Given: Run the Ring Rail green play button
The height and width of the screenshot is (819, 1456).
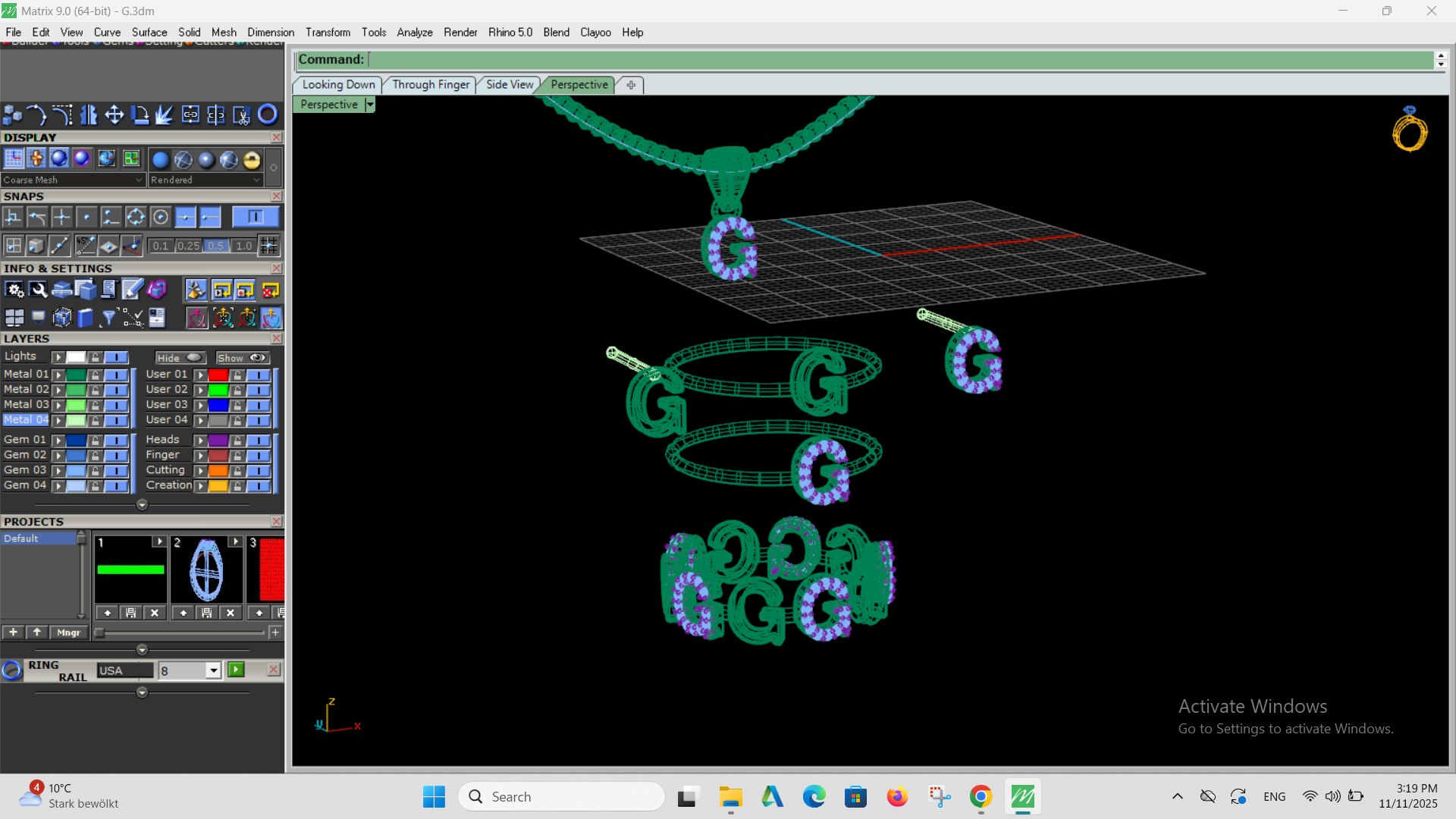Looking at the screenshot, I should [236, 670].
